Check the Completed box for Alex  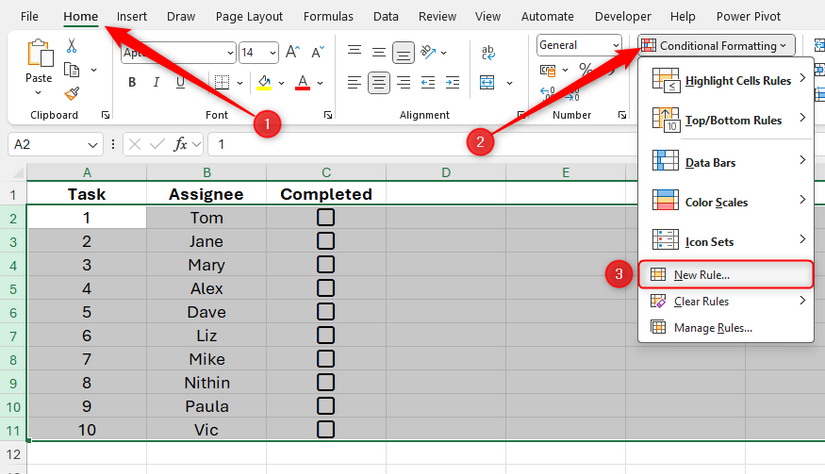325,288
